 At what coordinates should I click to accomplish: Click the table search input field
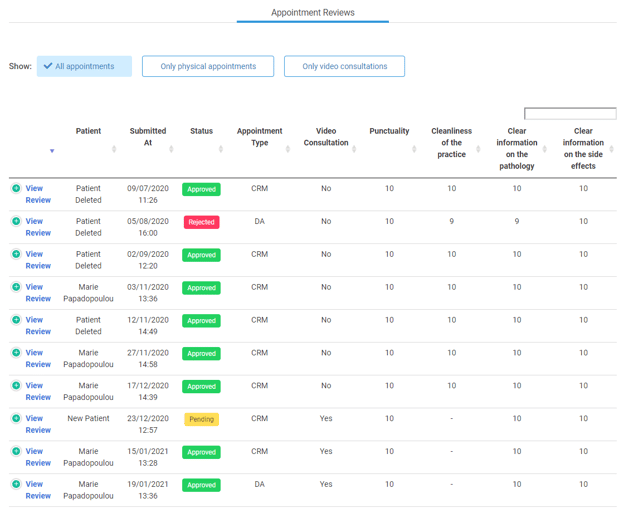click(570, 114)
